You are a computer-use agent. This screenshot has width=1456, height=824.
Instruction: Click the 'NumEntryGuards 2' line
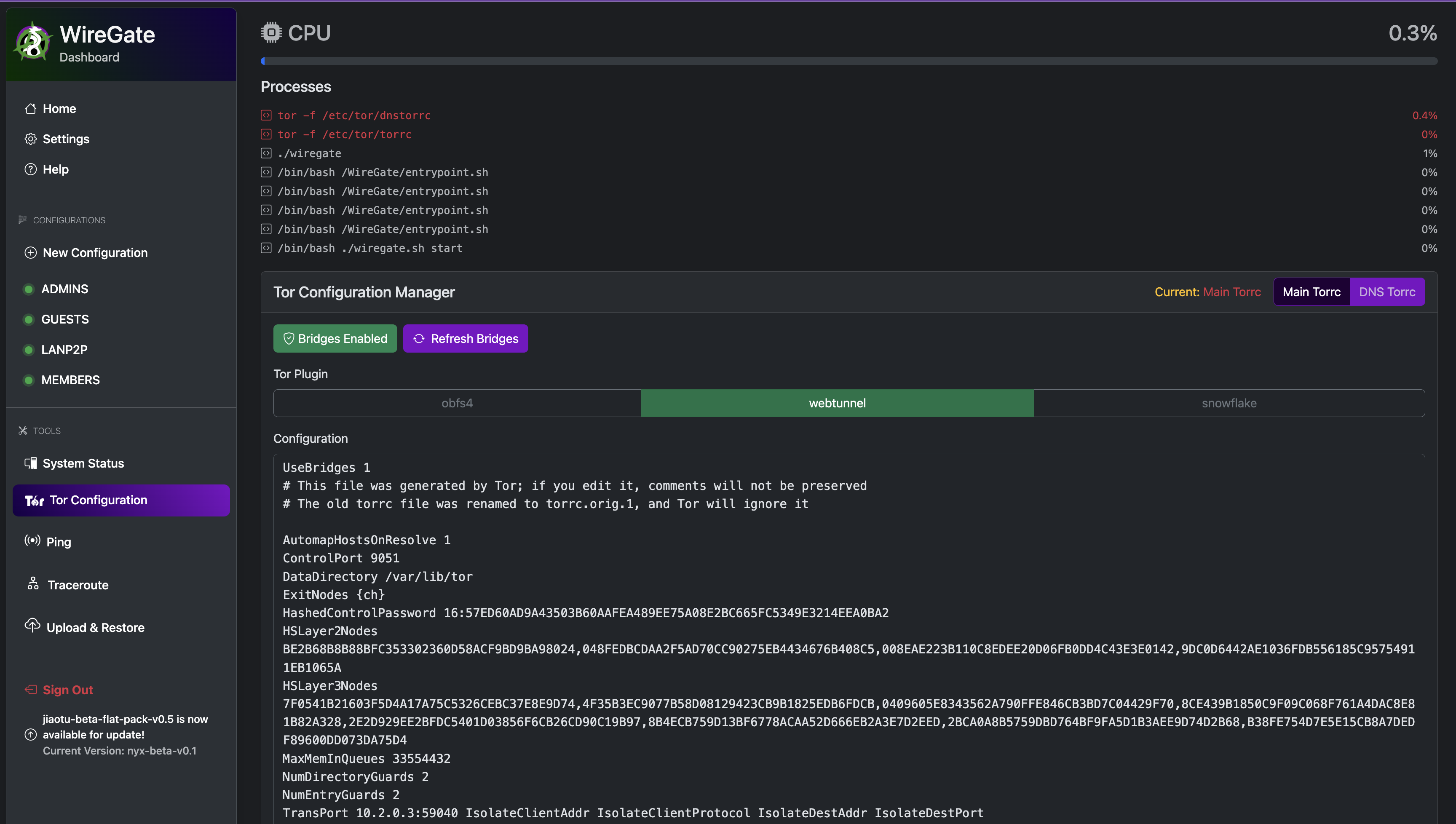coord(341,795)
